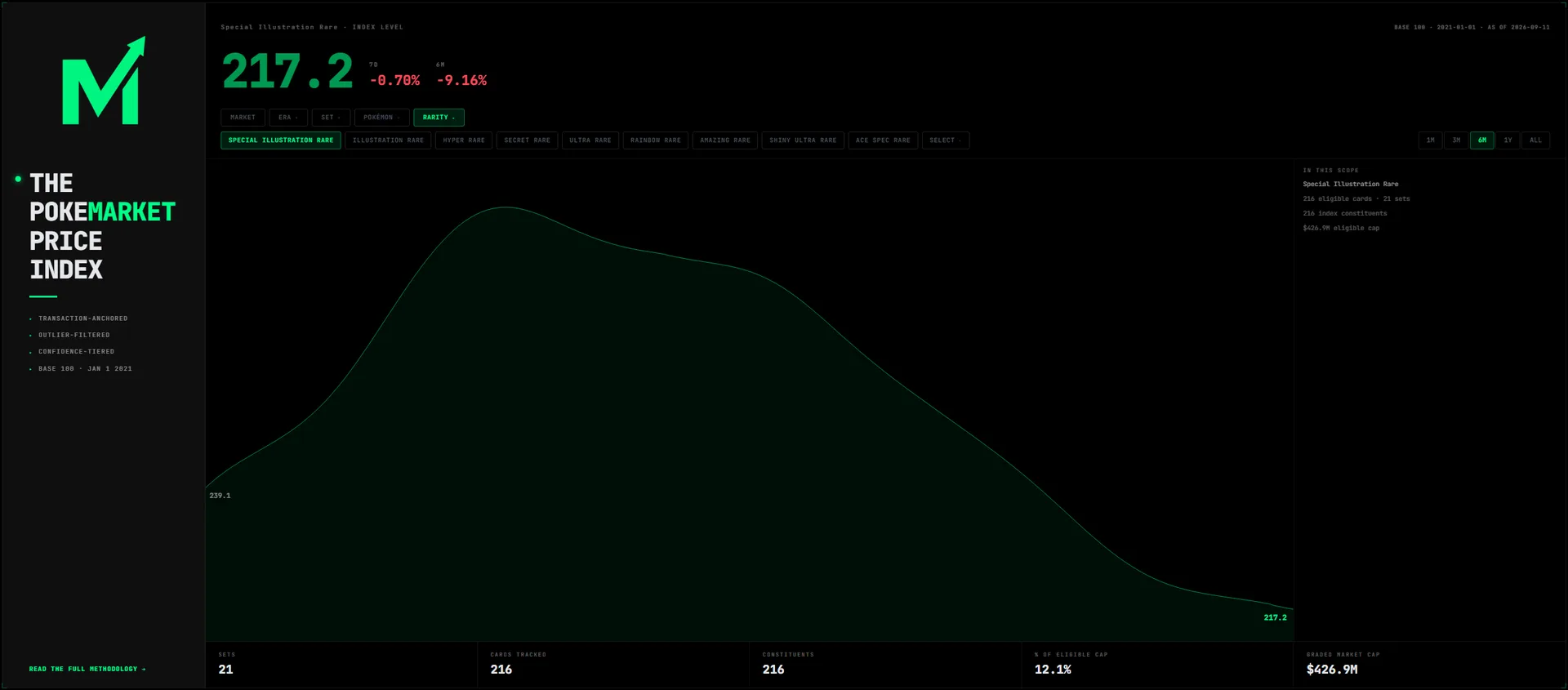Select the Ultra Rare filter chip
Viewport: 1568px width, 690px height.
(590, 140)
